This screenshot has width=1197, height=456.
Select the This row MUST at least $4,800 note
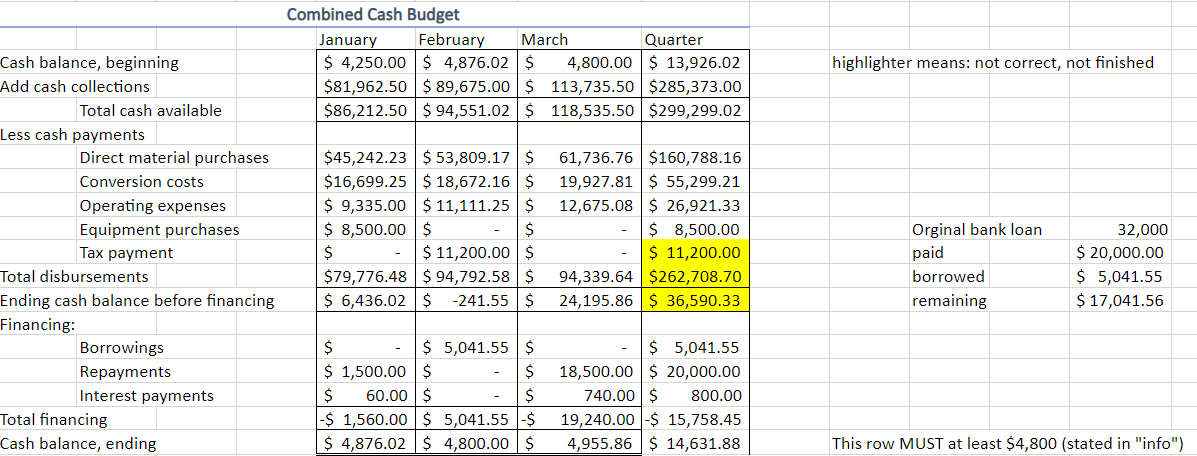pyautogui.click(x=1008, y=443)
